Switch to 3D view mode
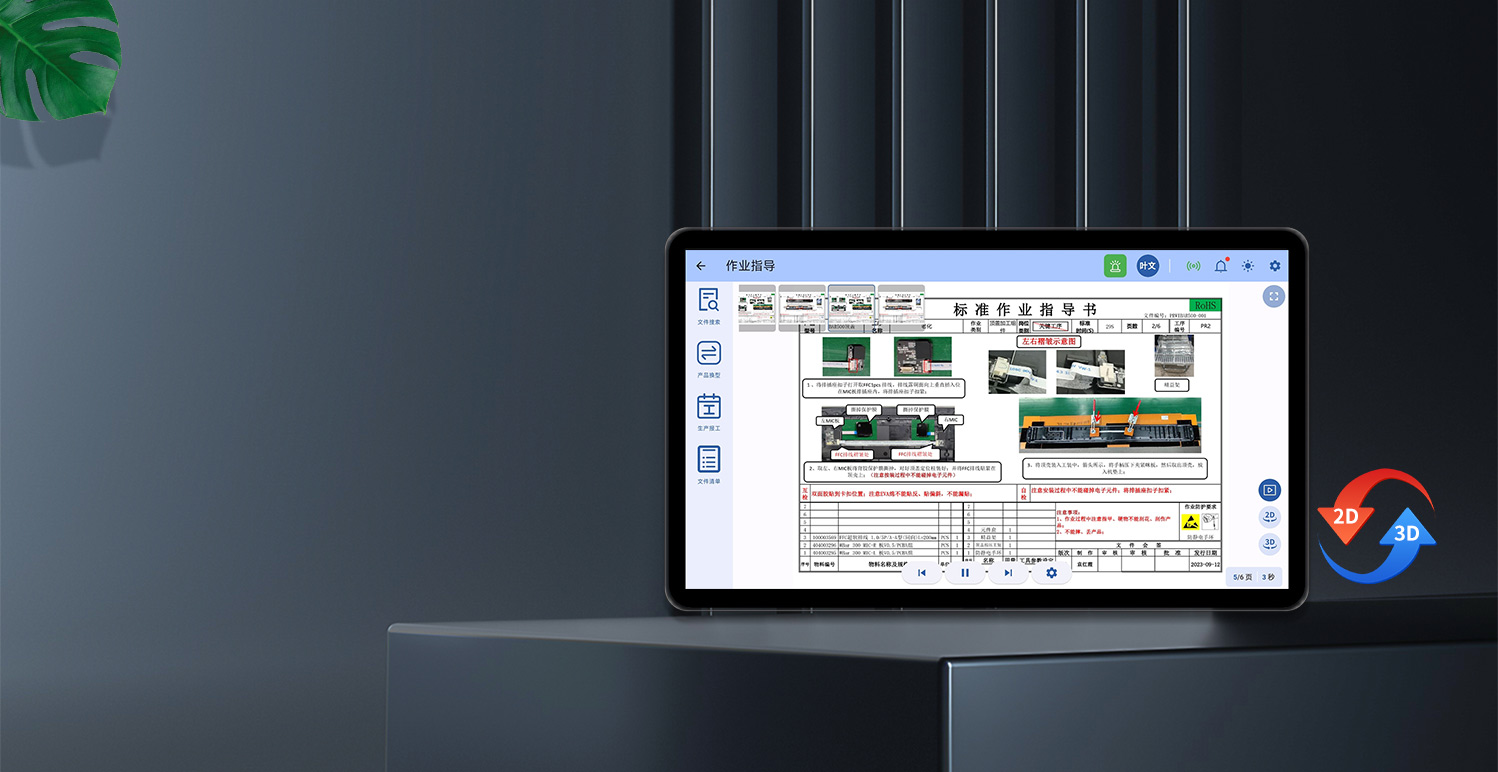1498x772 pixels. click(1269, 543)
